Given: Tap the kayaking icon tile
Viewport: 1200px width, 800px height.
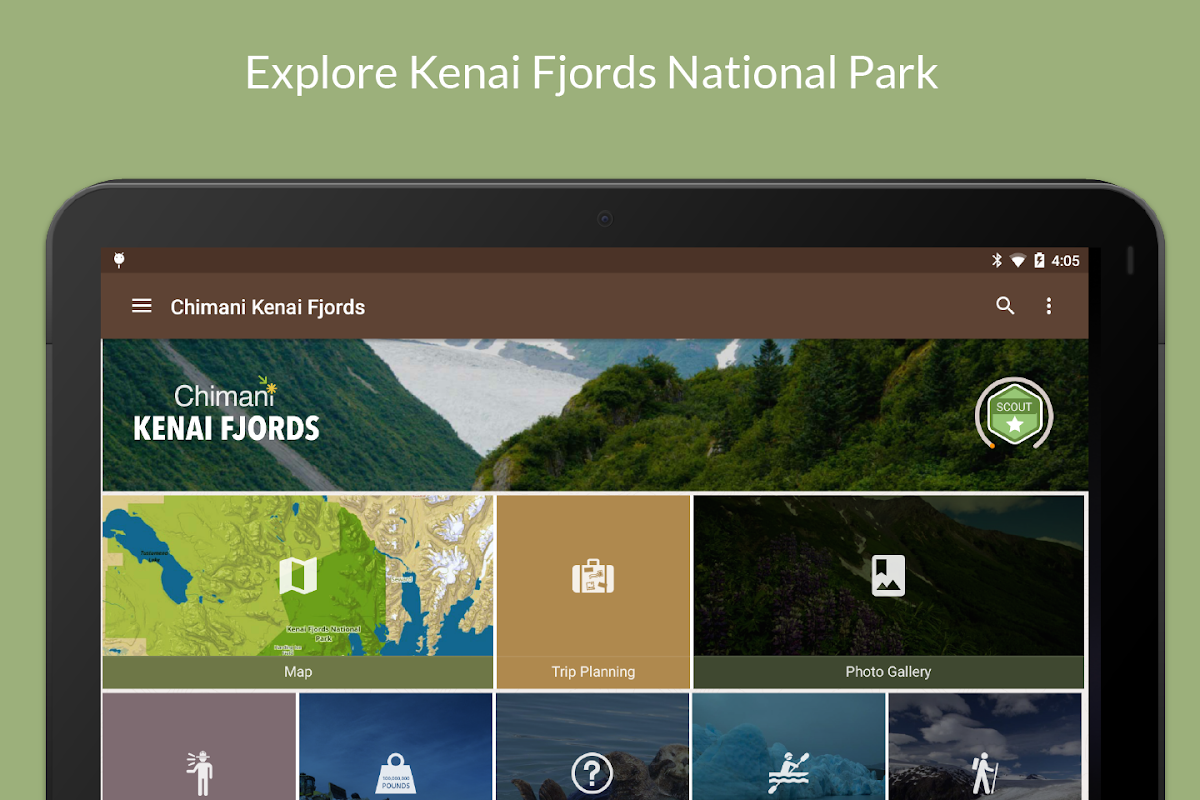Looking at the screenshot, I should pos(789,774).
